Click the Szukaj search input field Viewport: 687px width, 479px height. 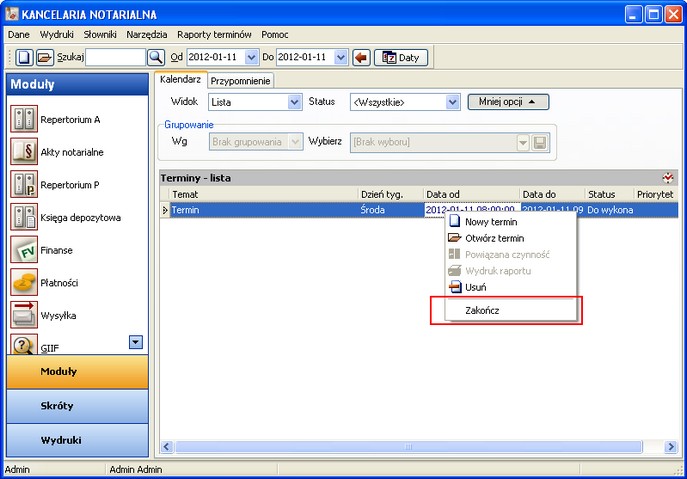115,58
